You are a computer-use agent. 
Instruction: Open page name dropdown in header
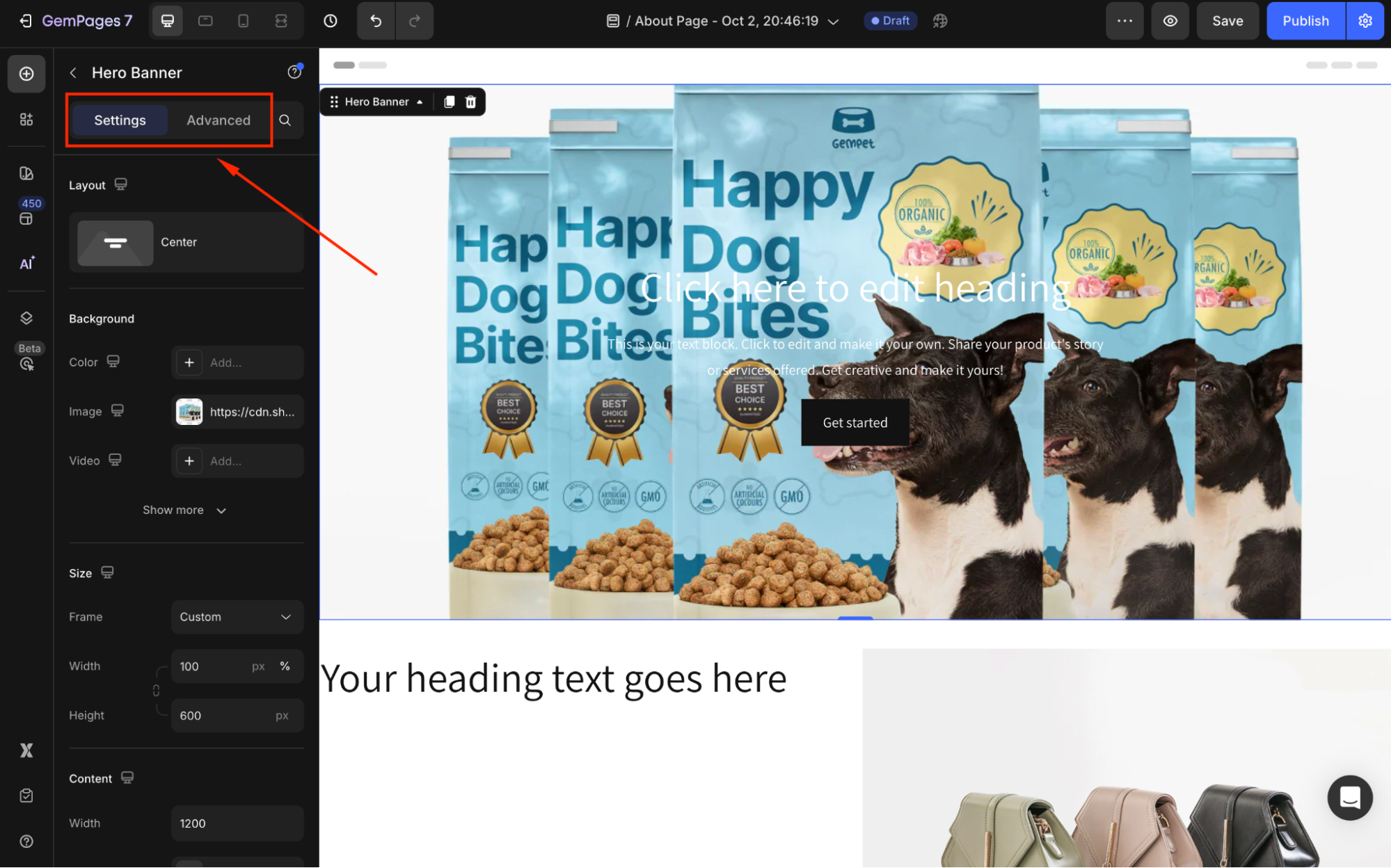point(833,22)
